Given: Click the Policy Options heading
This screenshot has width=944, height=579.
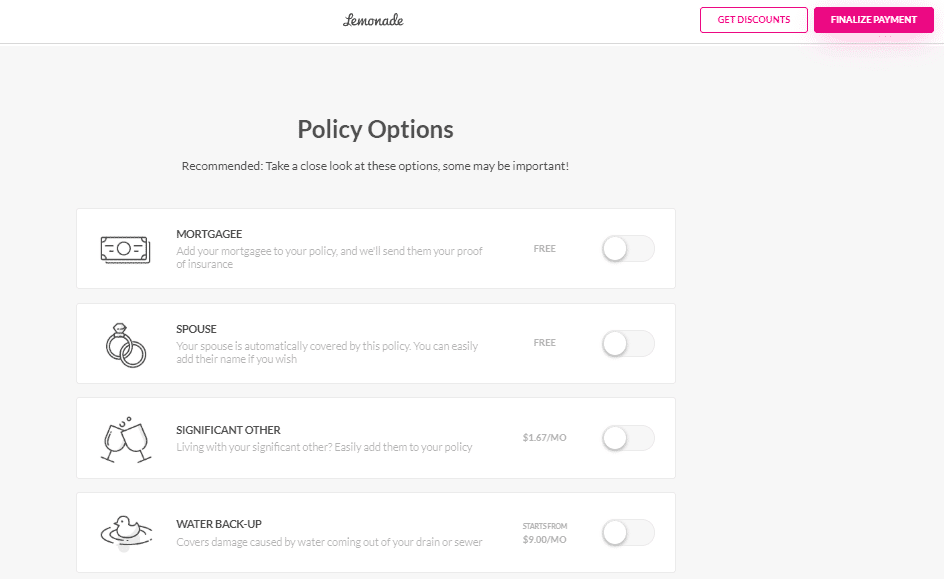Looking at the screenshot, I should [374, 129].
